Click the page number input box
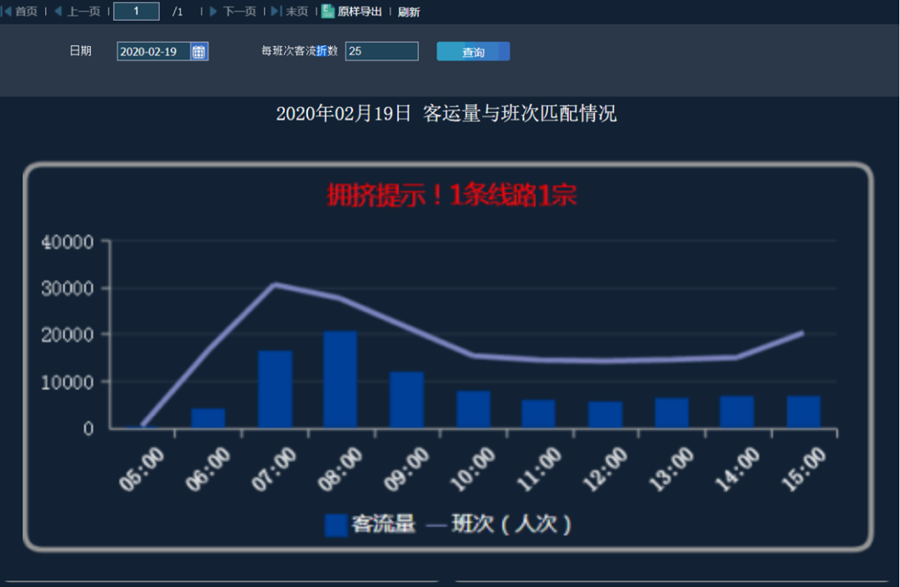This screenshot has width=900, height=587. pyautogui.click(x=136, y=12)
